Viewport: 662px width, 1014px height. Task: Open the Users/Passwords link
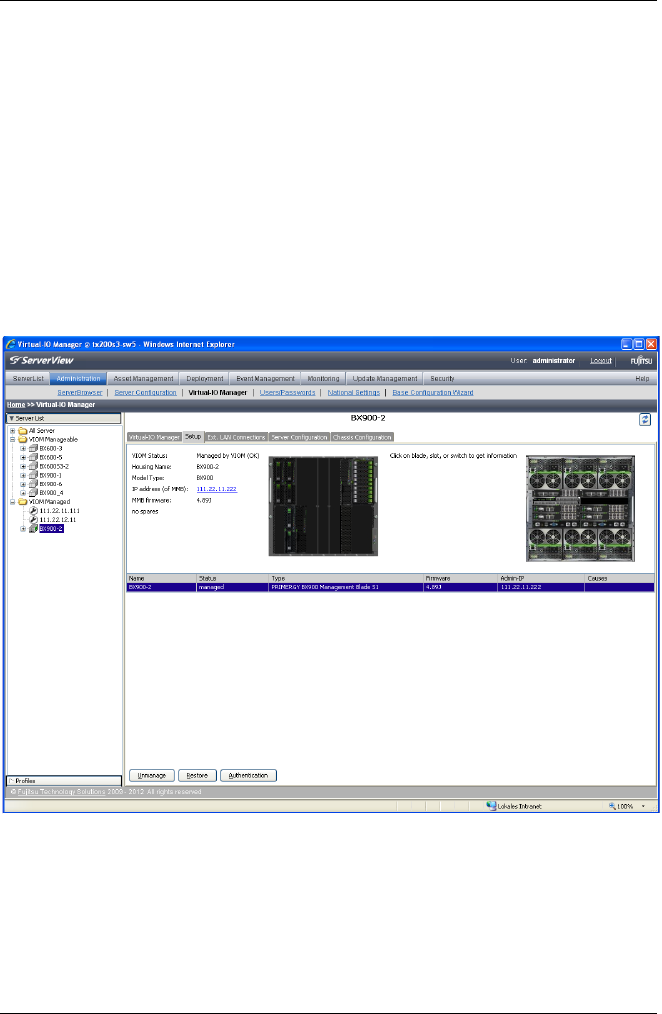288,393
